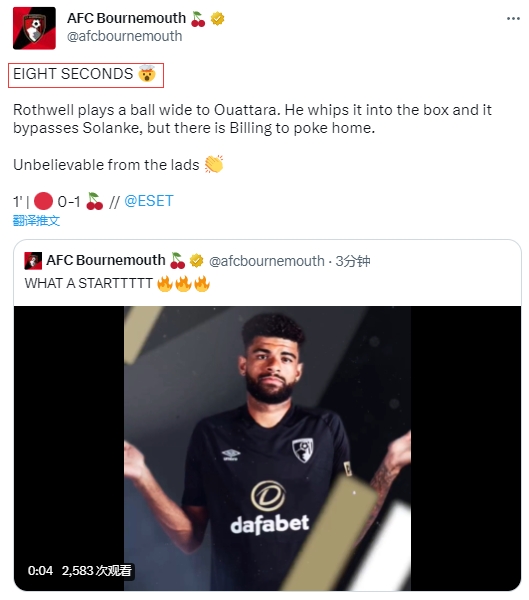Click the gold verified badge in header
Screen dimensions: 529x600
pos(217,18)
